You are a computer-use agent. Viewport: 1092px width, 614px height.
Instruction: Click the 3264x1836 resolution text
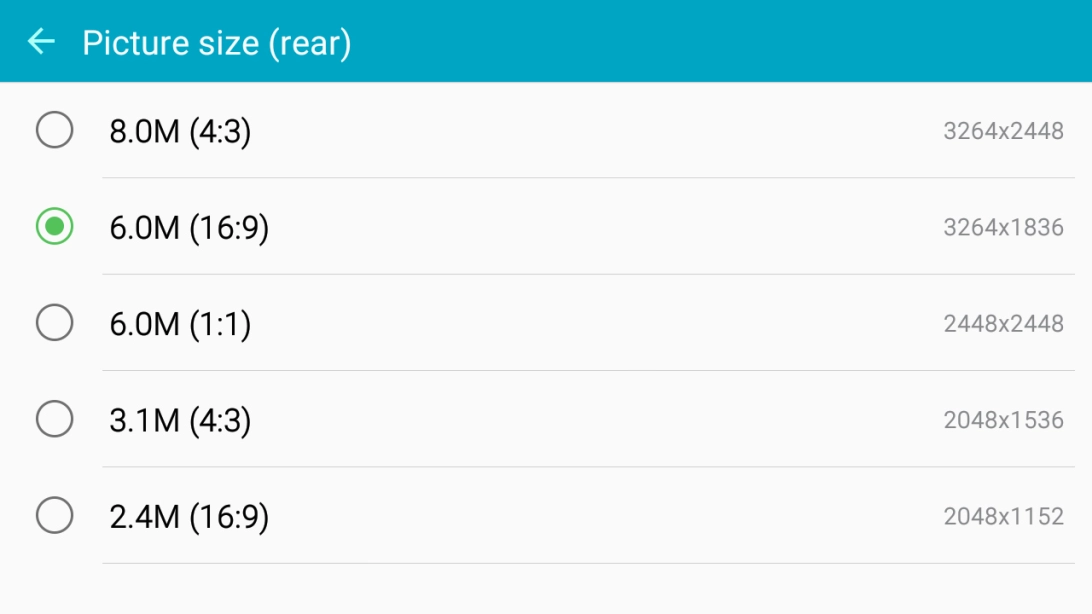coord(1003,228)
